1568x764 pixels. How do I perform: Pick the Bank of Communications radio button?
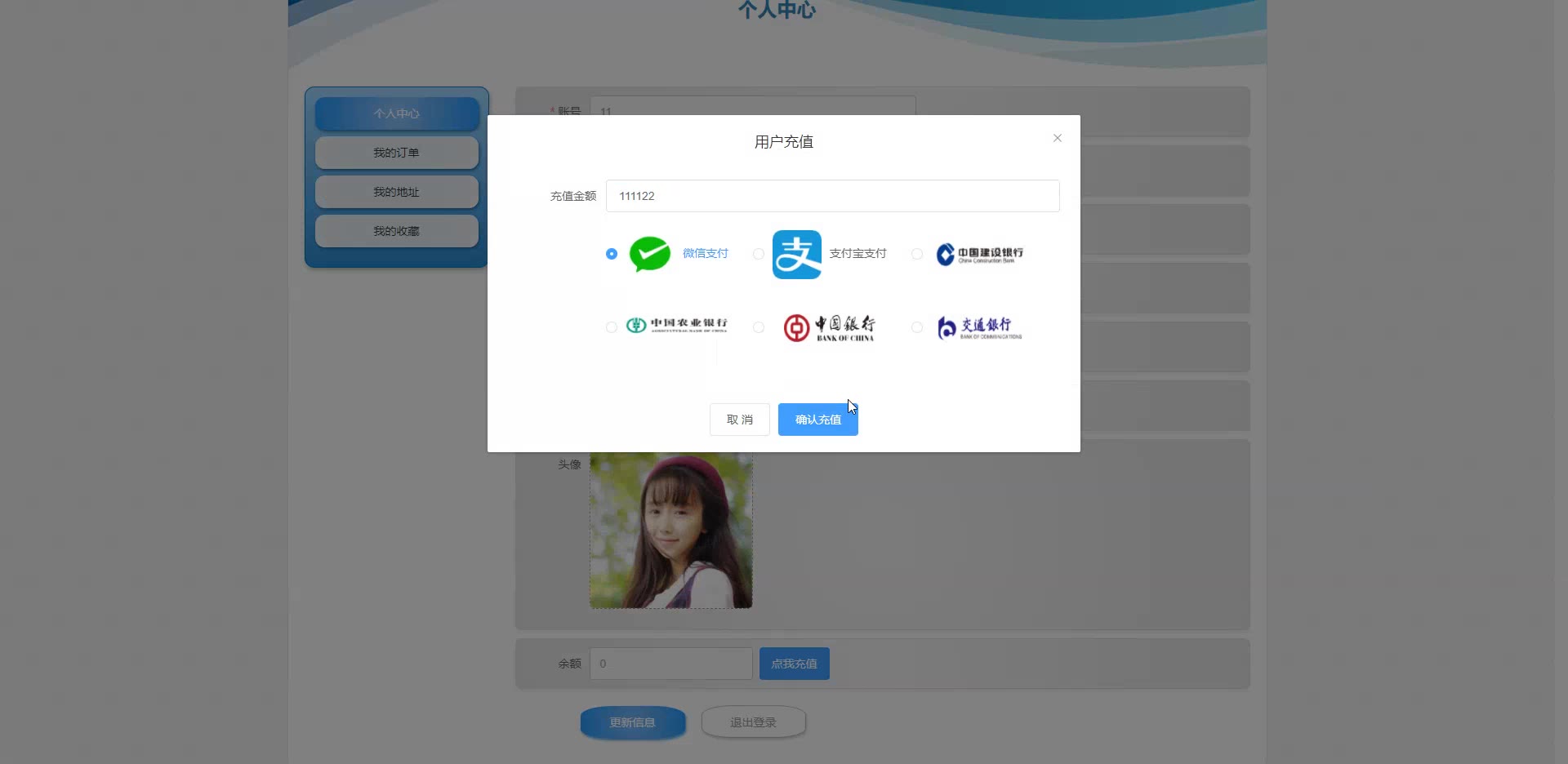[x=917, y=327]
